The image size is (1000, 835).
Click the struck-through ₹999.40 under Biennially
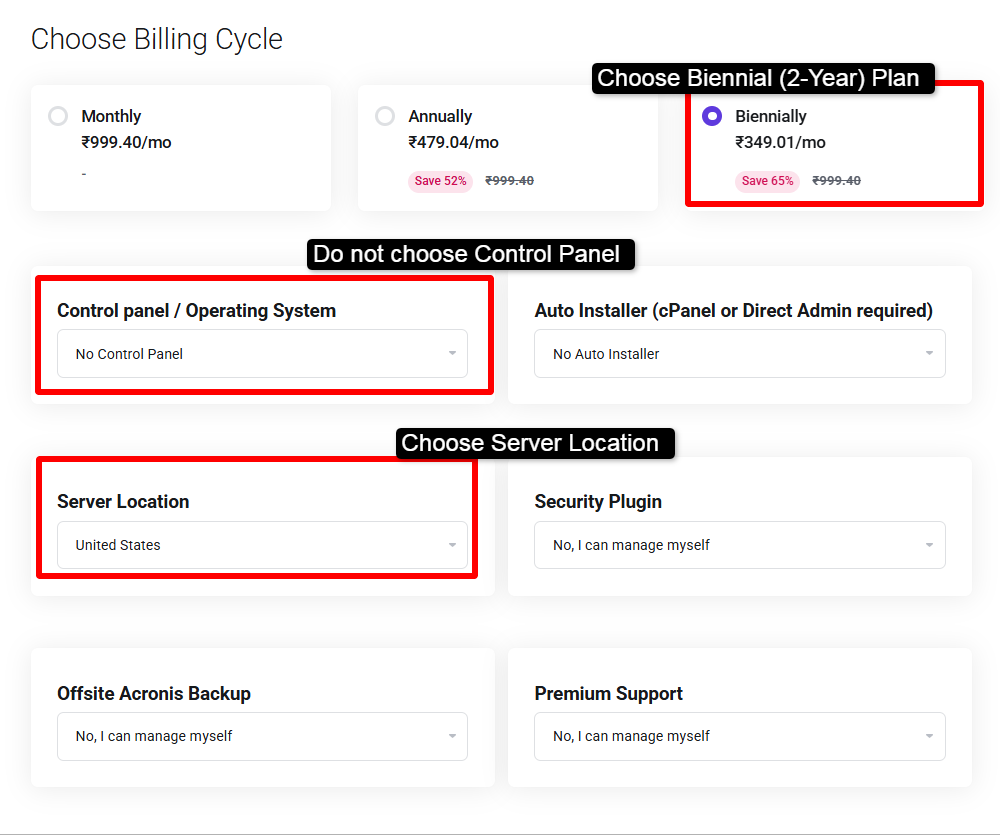(x=836, y=181)
